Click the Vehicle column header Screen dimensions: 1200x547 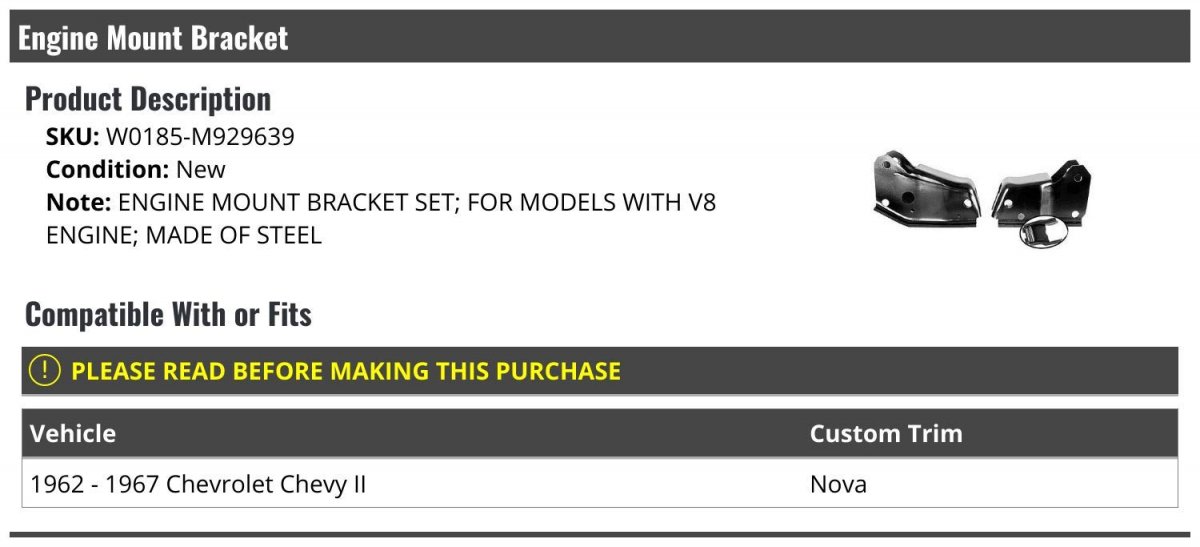coord(73,434)
